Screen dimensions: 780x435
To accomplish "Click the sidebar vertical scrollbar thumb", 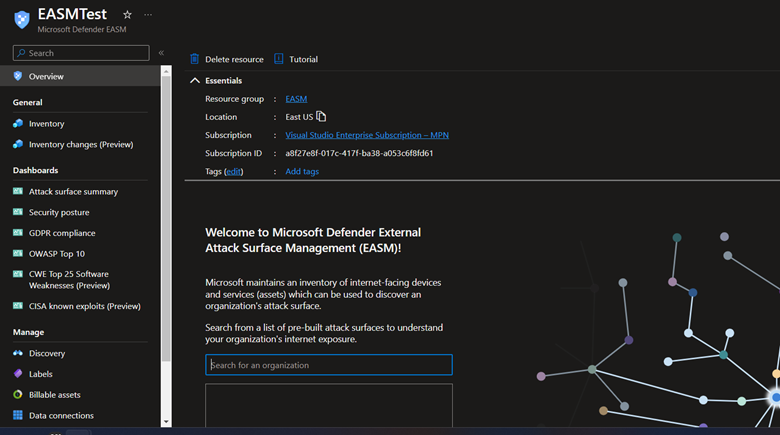I will (166, 218).
